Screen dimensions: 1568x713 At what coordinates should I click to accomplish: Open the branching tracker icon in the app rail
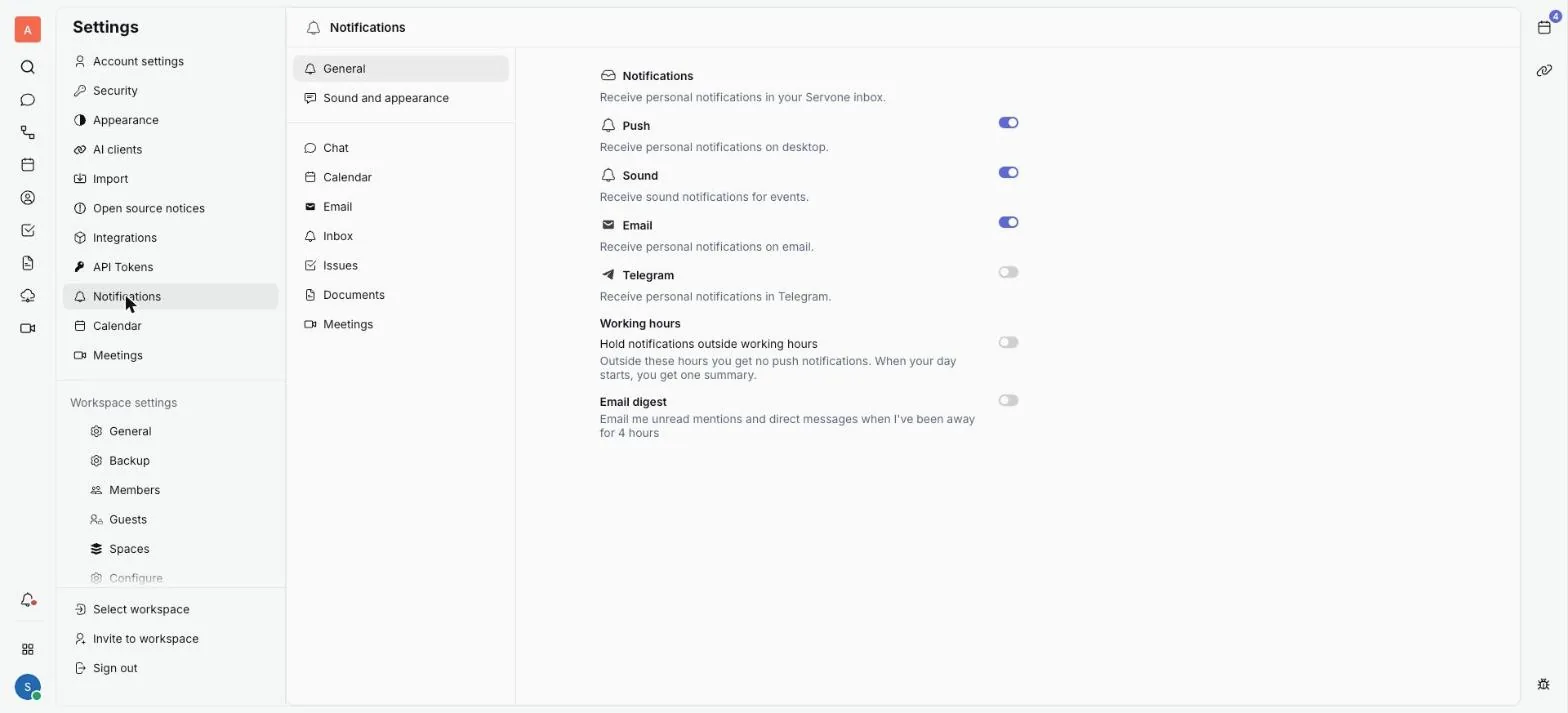28,132
